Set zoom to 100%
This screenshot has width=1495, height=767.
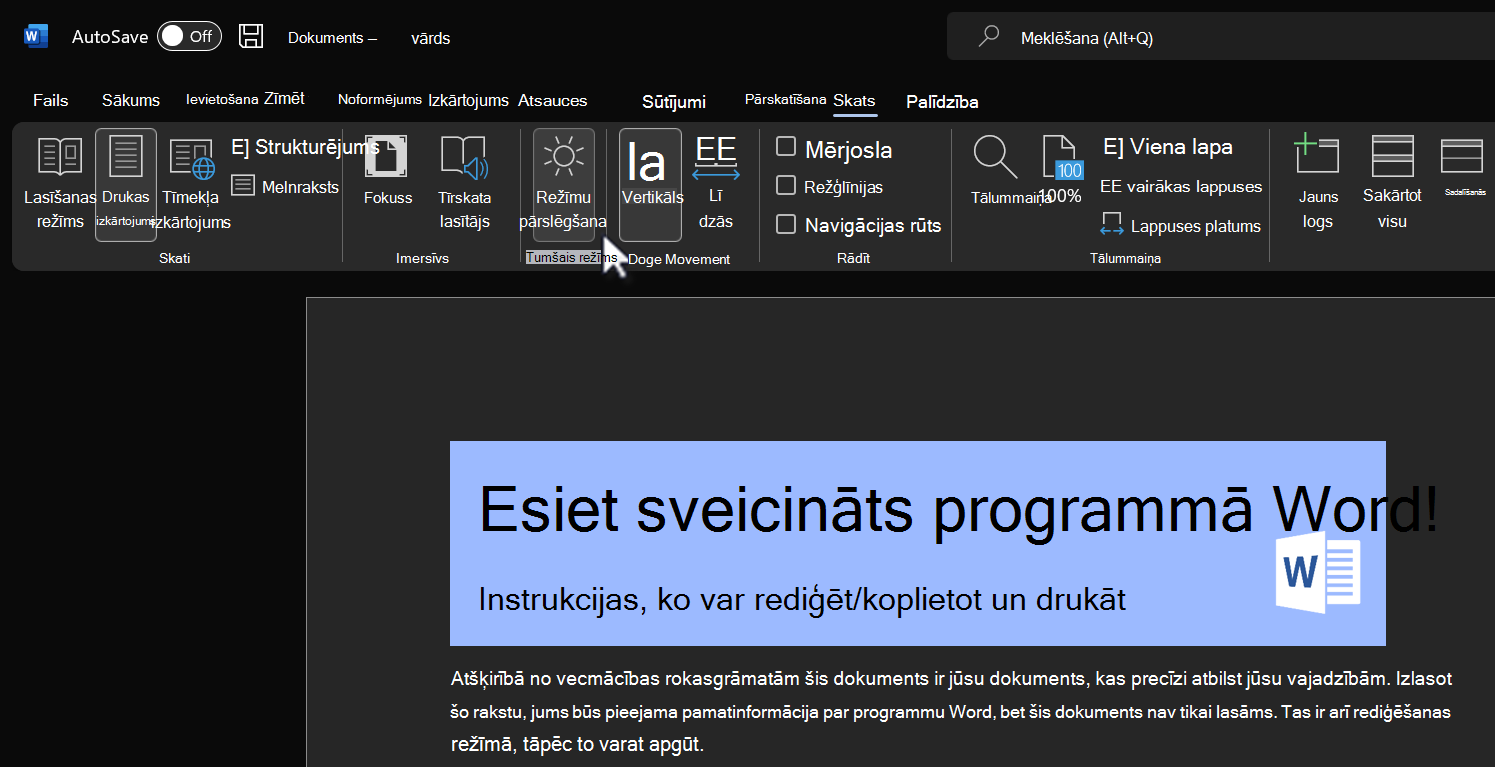pyautogui.click(x=1061, y=172)
